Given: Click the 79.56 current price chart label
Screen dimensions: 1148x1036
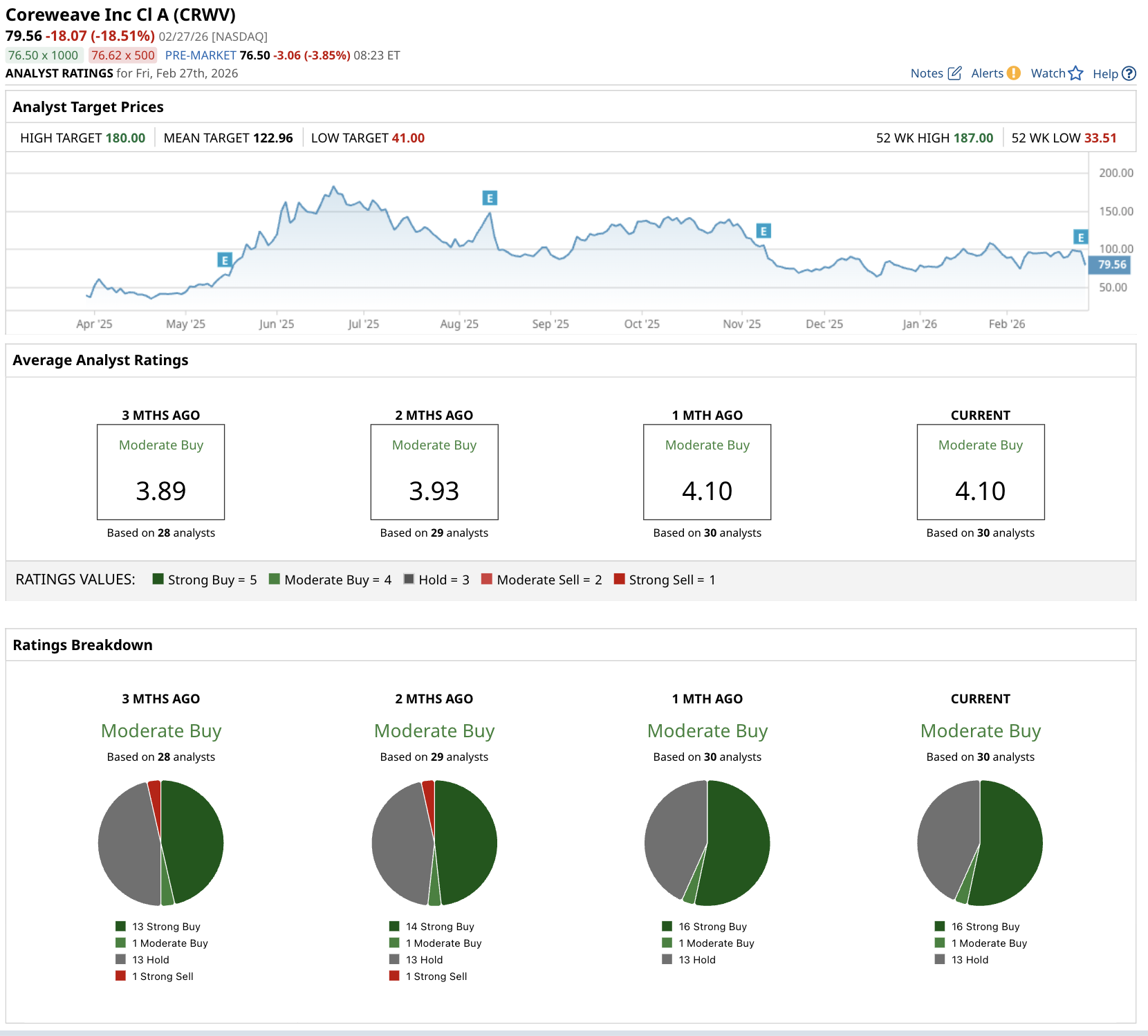Looking at the screenshot, I should 1111,265.
